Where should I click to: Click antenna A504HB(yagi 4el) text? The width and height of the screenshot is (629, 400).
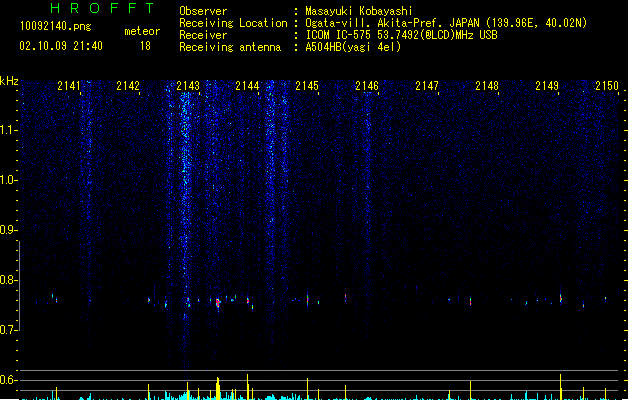pos(353,47)
